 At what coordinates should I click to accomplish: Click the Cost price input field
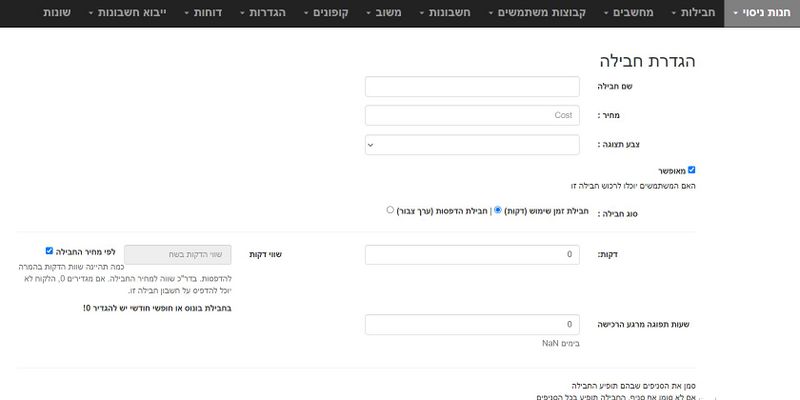(x=472, y=115)
